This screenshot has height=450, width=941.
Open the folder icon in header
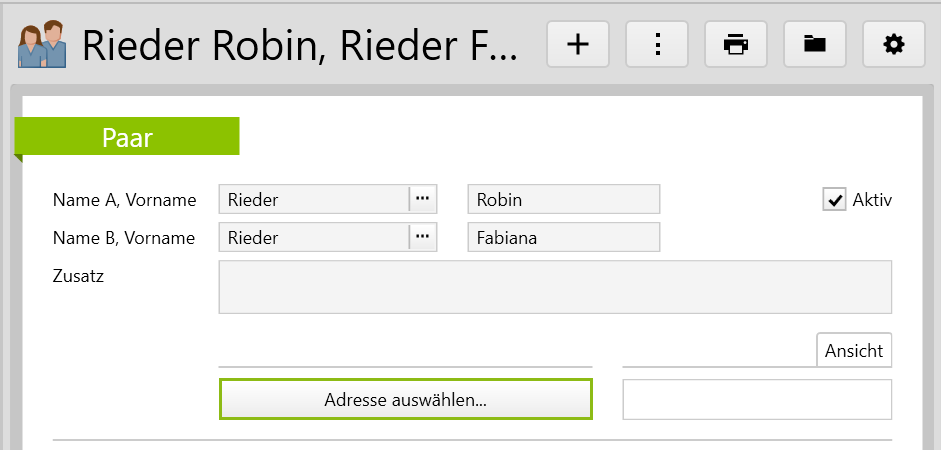click(815, 44)
